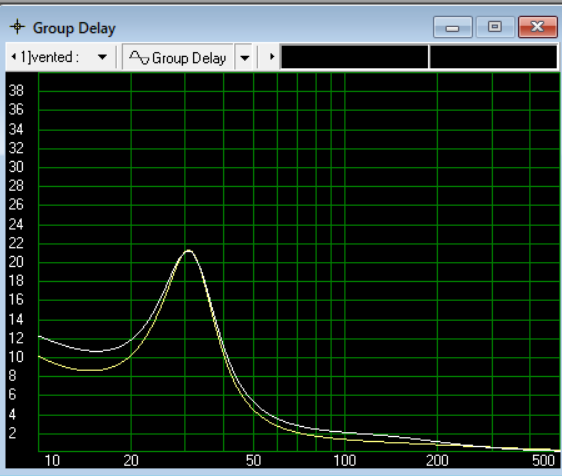562x476 pixels.
Task: Expand the dropdown arrow next to Group Delay
Action: tap(245, 57)
